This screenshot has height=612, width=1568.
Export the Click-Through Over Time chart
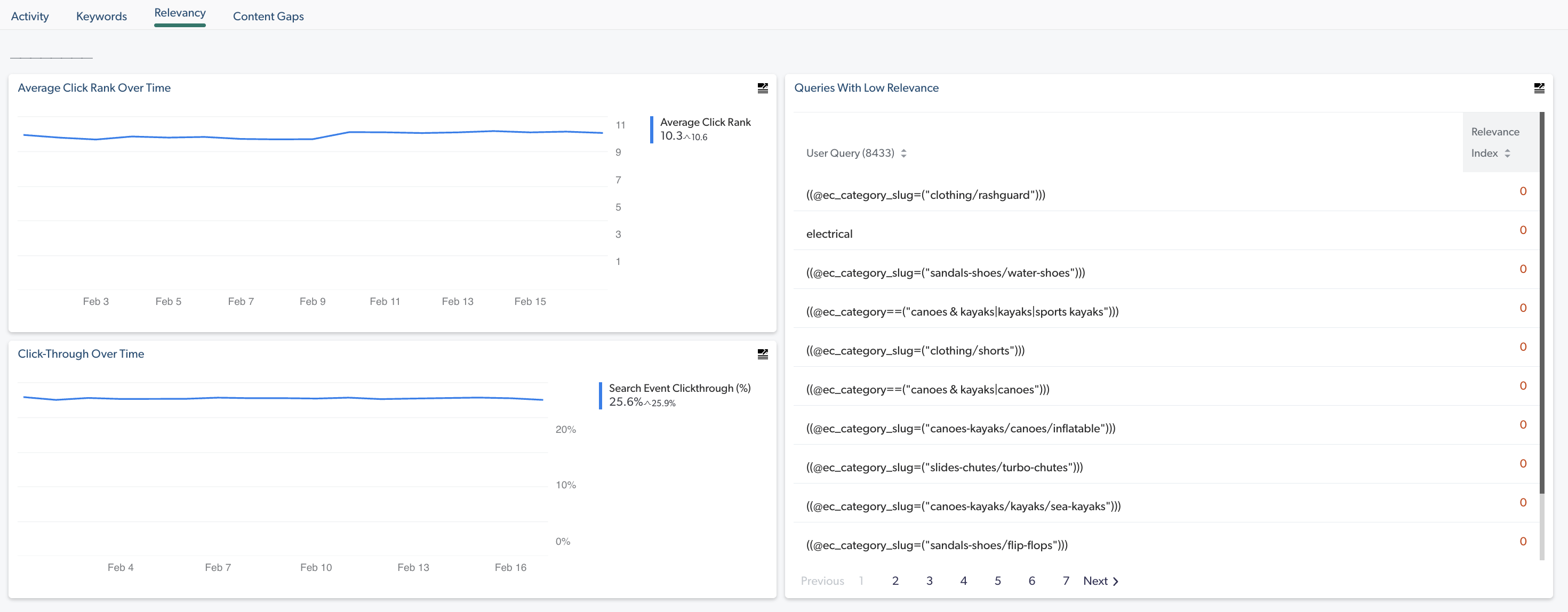pos(762,353)
